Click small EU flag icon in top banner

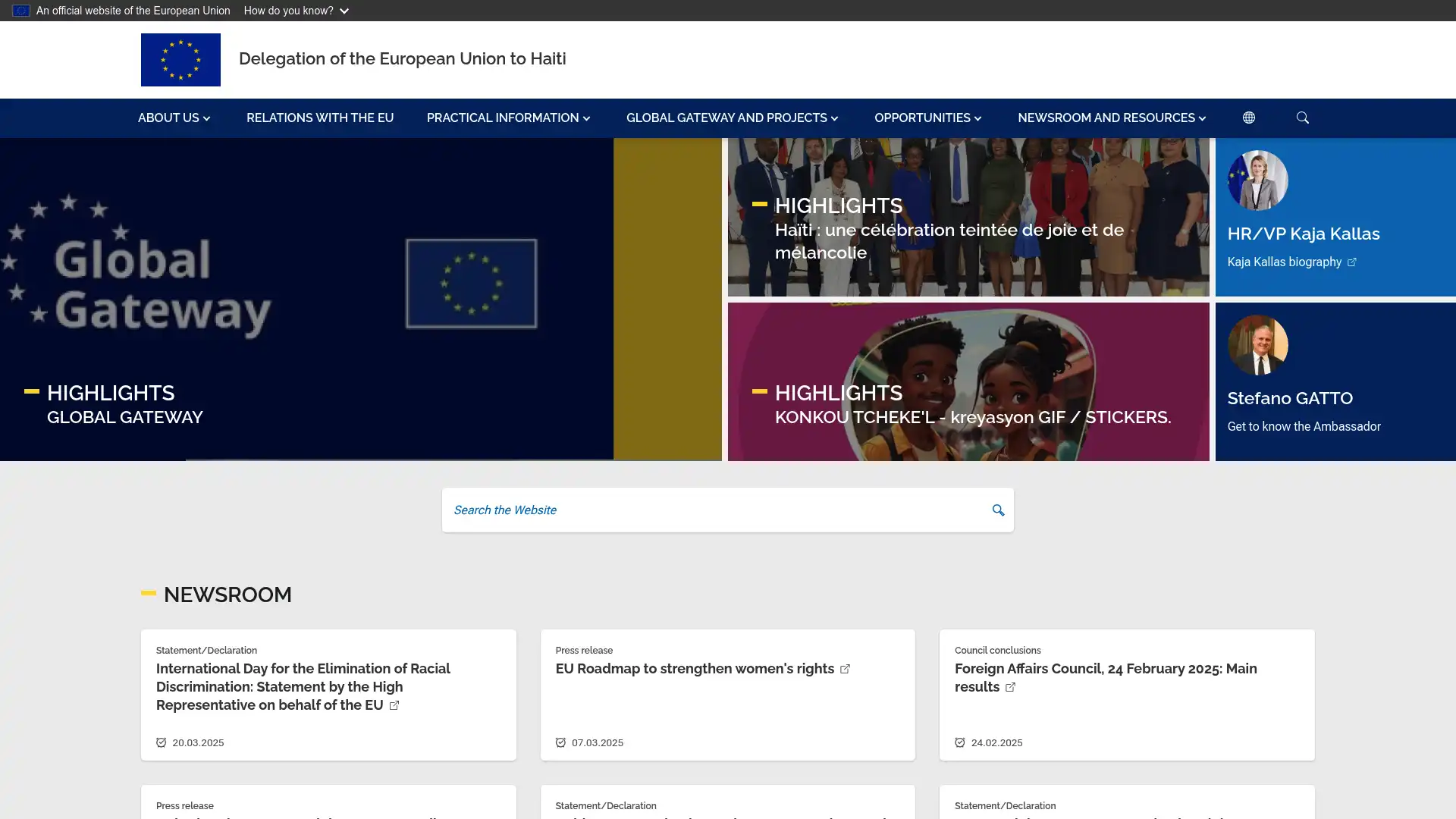point(20,11)
